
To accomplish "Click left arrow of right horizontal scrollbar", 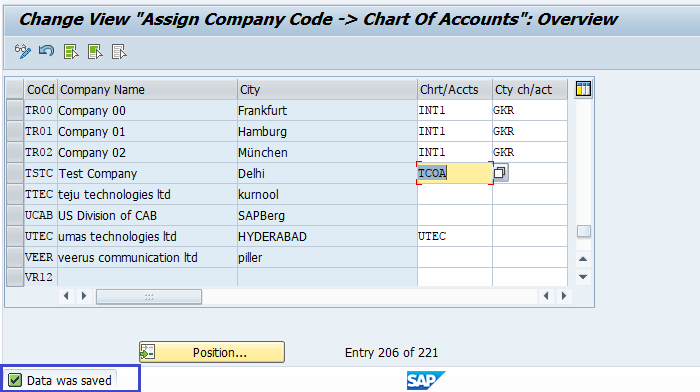I will [546, 296].
